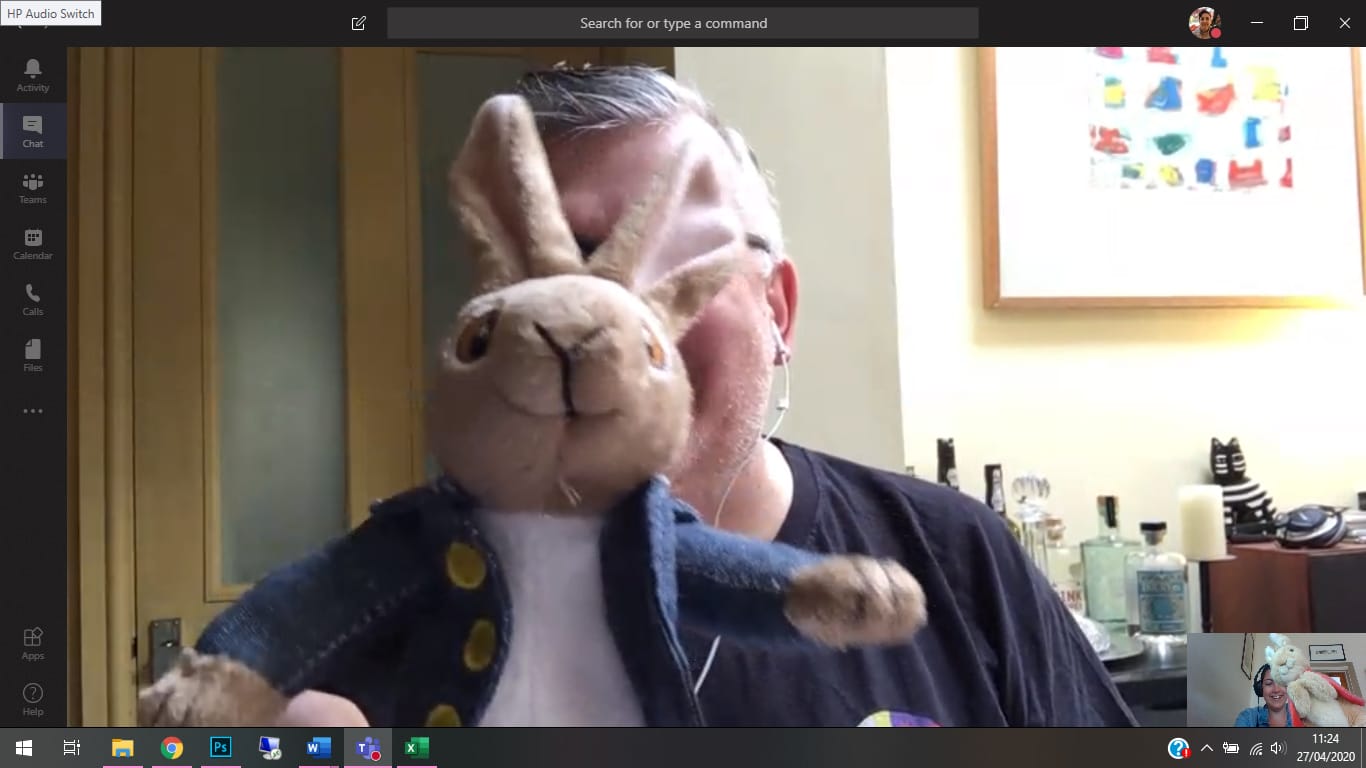The height and width of the screenshot is (768, 1366).
Task: Open Task View on the taskbar
Action: pos(72,748)
